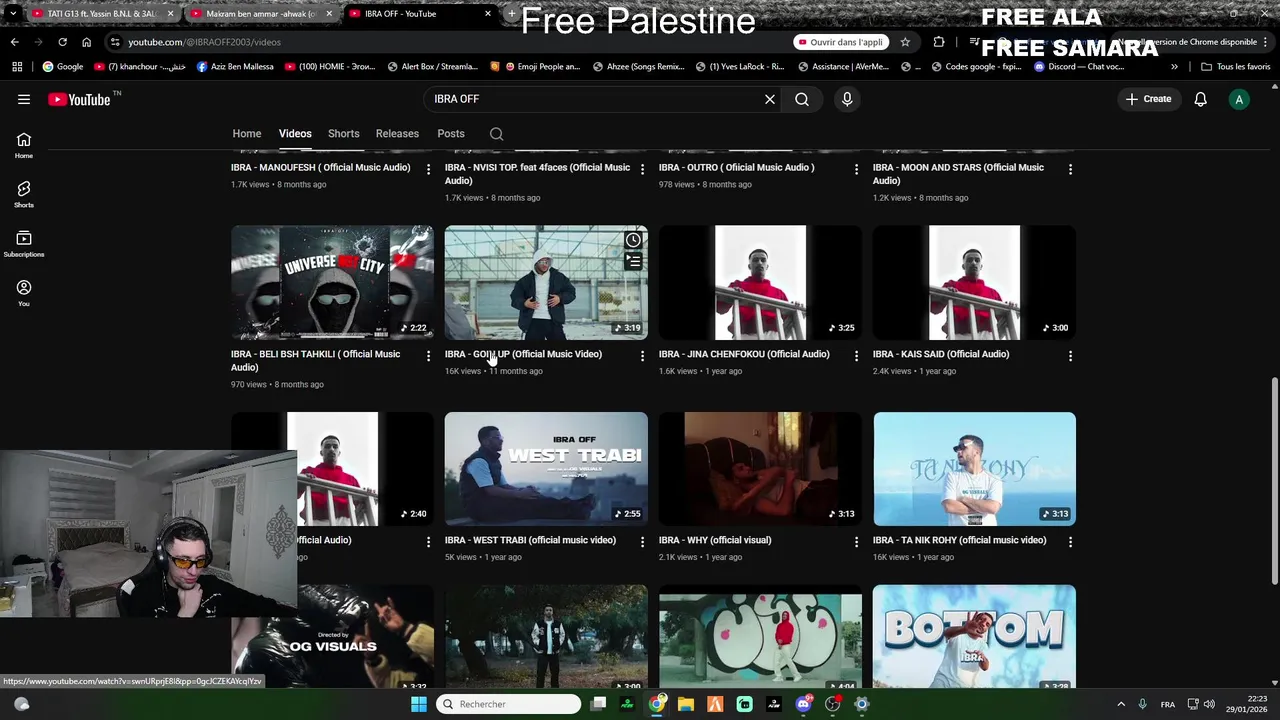Image resolution: width=1280 pixels, height=720 pixels.
Task: Open options for TA NIK ROHY video
Action: click(1070, 542)
